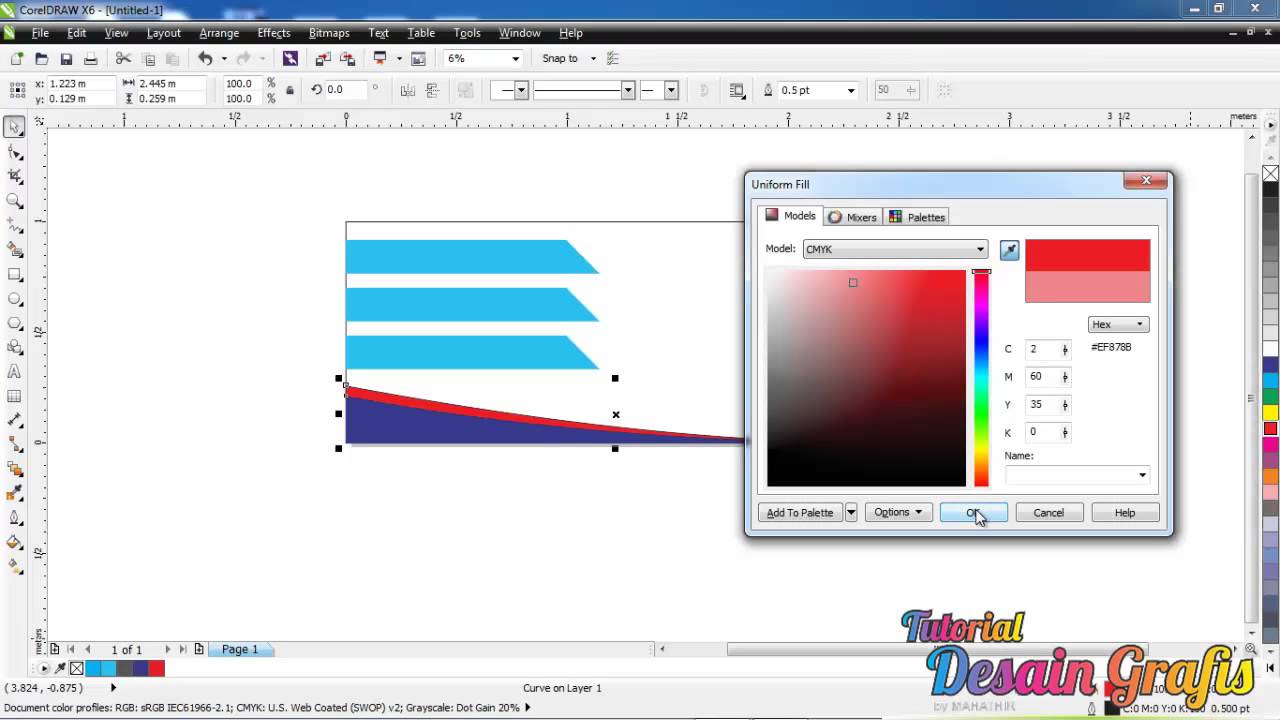
Task: Select the Color Eyedropper tool in toolbox
Action: point(15,493)
